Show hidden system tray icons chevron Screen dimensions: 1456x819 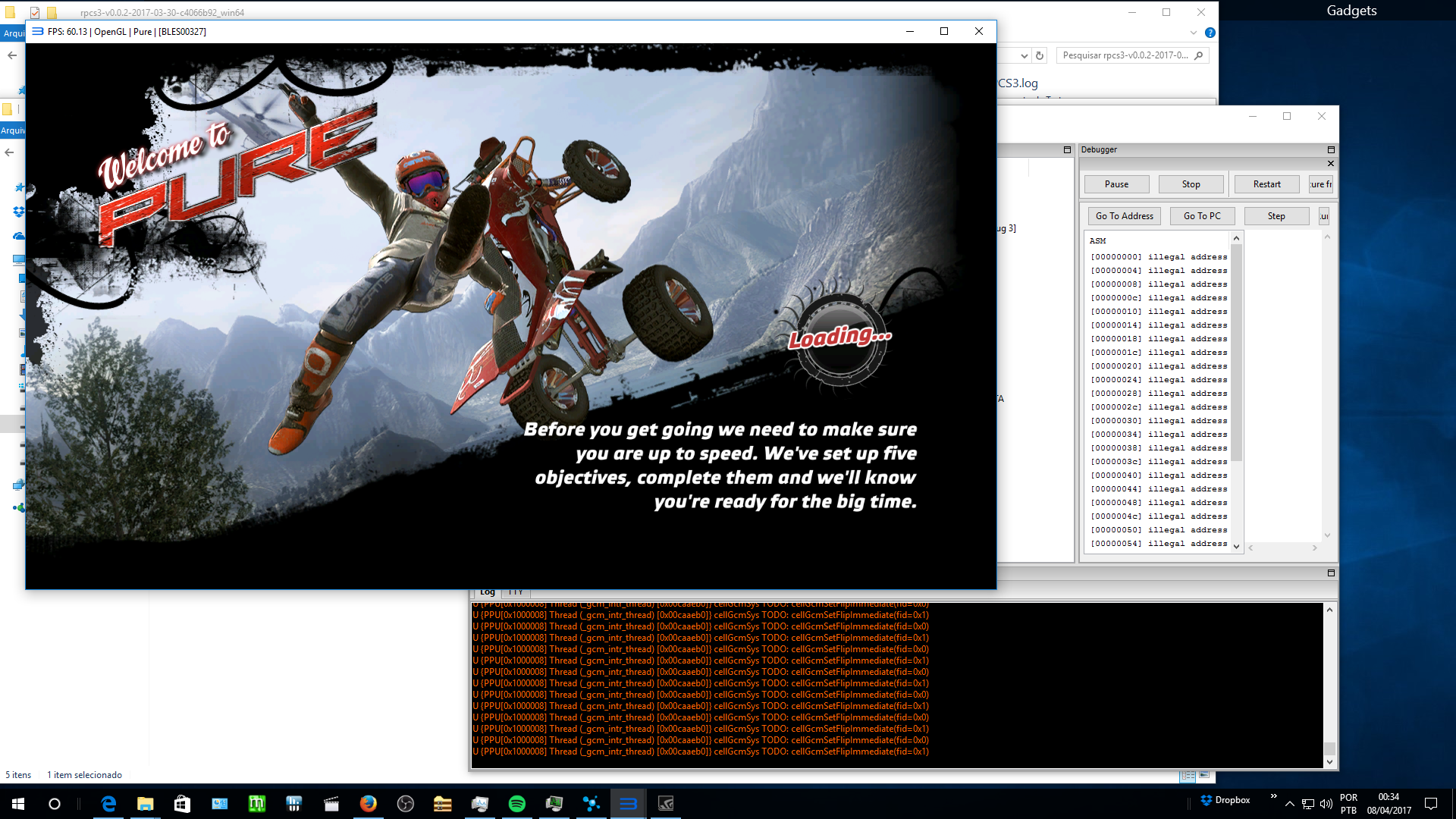click(x=1289, y=804)
